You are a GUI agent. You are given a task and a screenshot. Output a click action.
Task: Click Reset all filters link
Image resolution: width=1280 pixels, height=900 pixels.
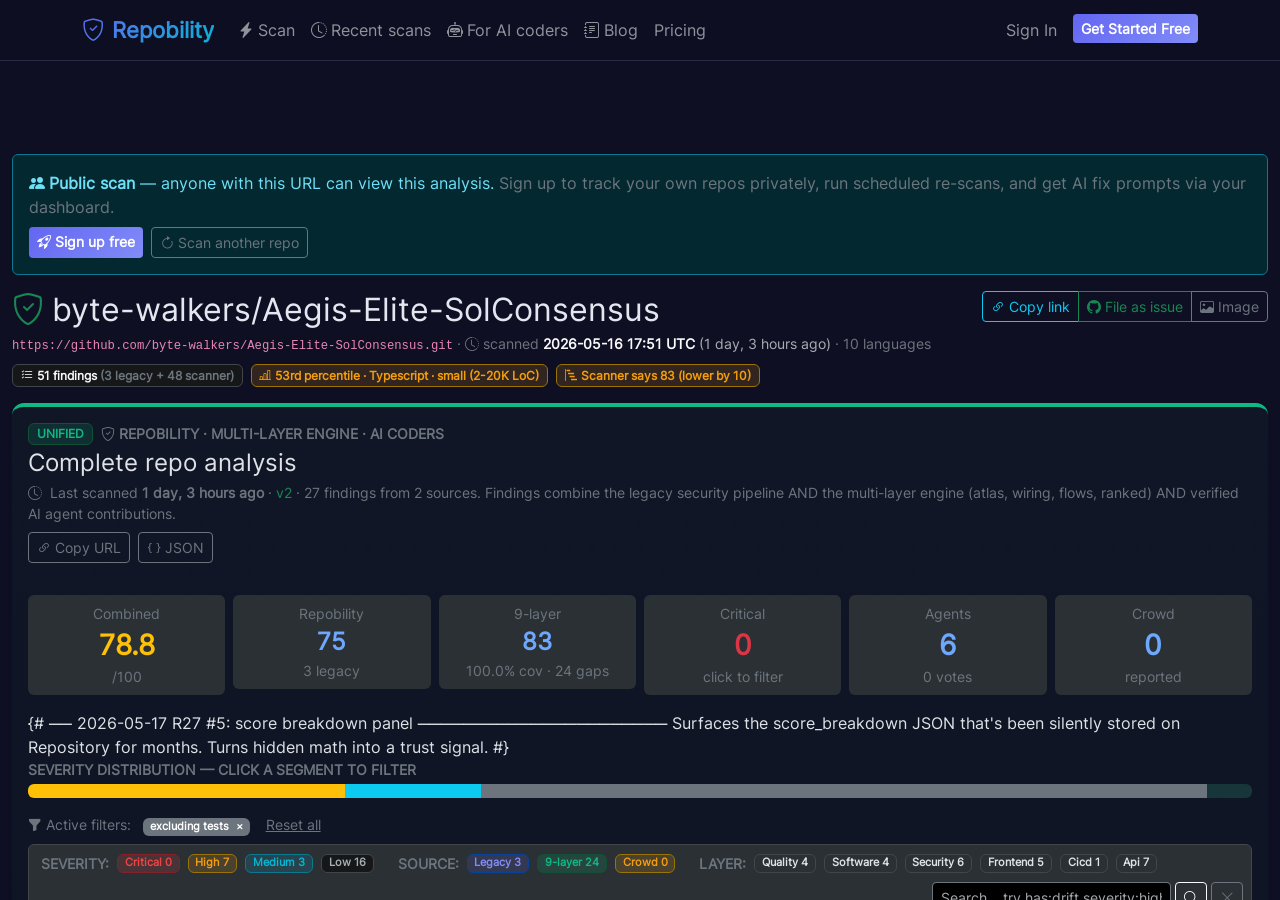click(x=293, y=825)
